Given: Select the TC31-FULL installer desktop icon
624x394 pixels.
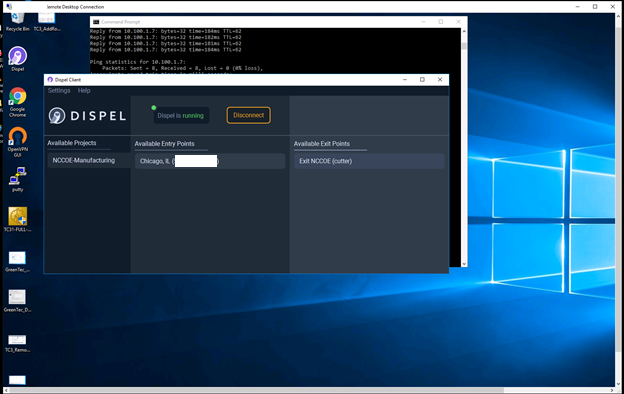Looking at the screenshot, I should click(x=18, y=219).
